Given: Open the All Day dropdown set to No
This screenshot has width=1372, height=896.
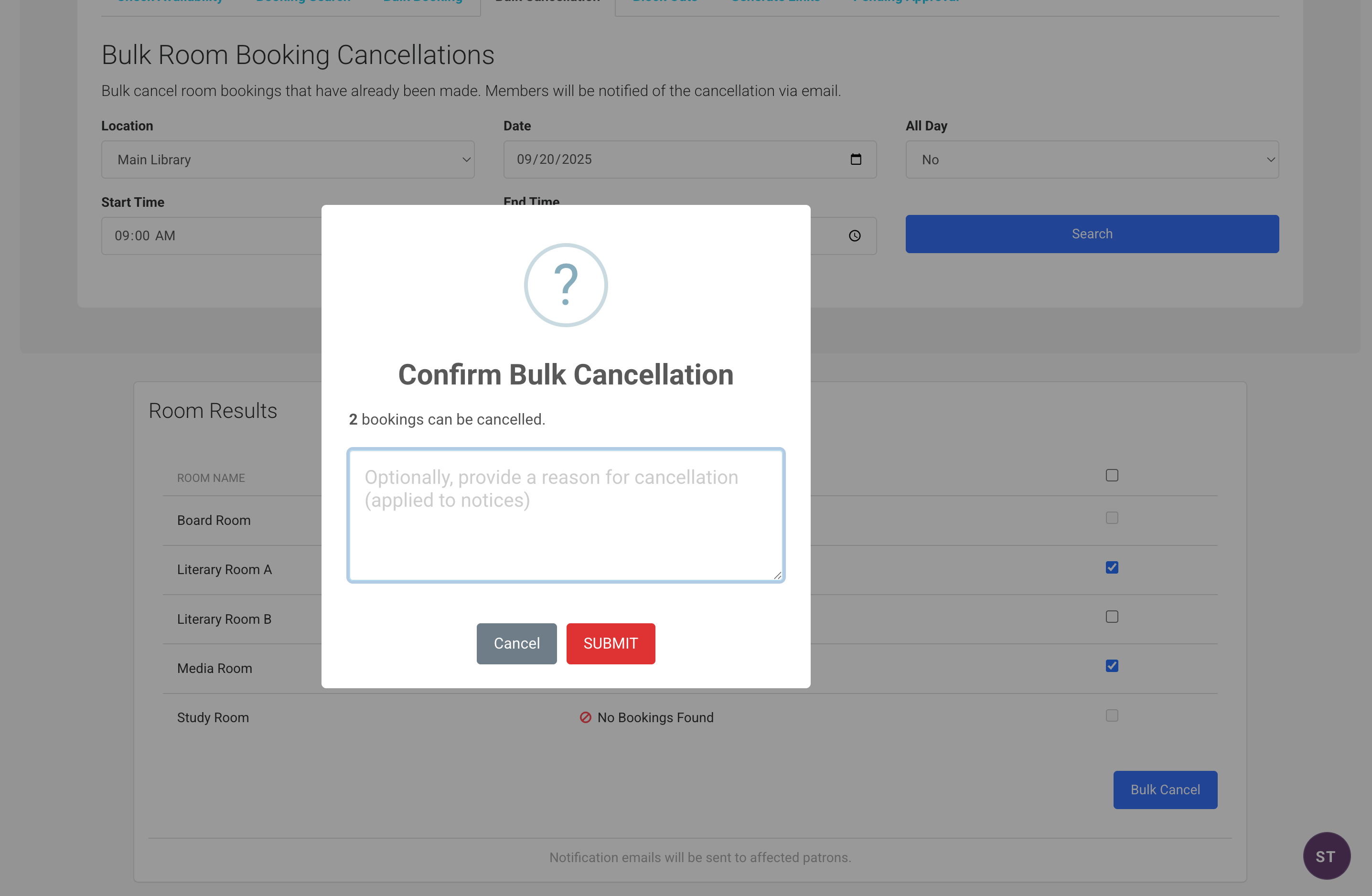Looking at the screenshot, I should [x=1092, y=160].
